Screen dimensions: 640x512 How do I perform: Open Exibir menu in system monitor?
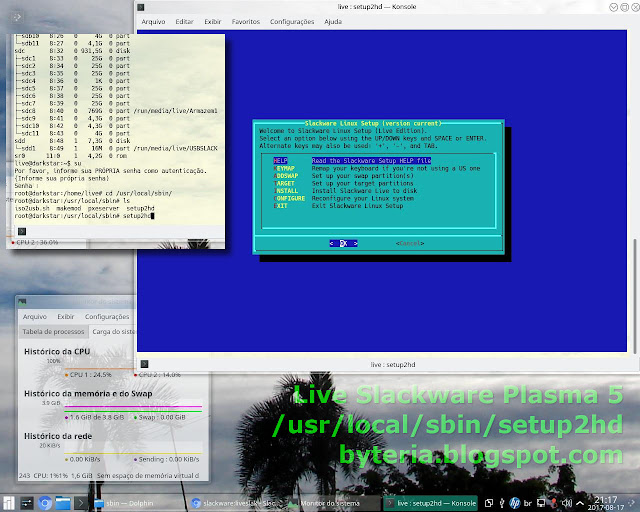(x=66, y=316)
